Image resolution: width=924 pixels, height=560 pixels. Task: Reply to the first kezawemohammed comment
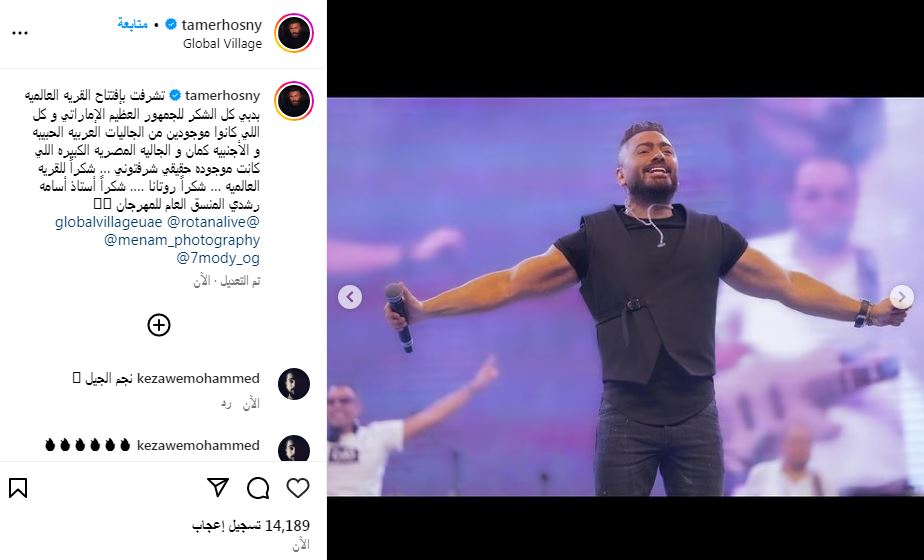226,404
